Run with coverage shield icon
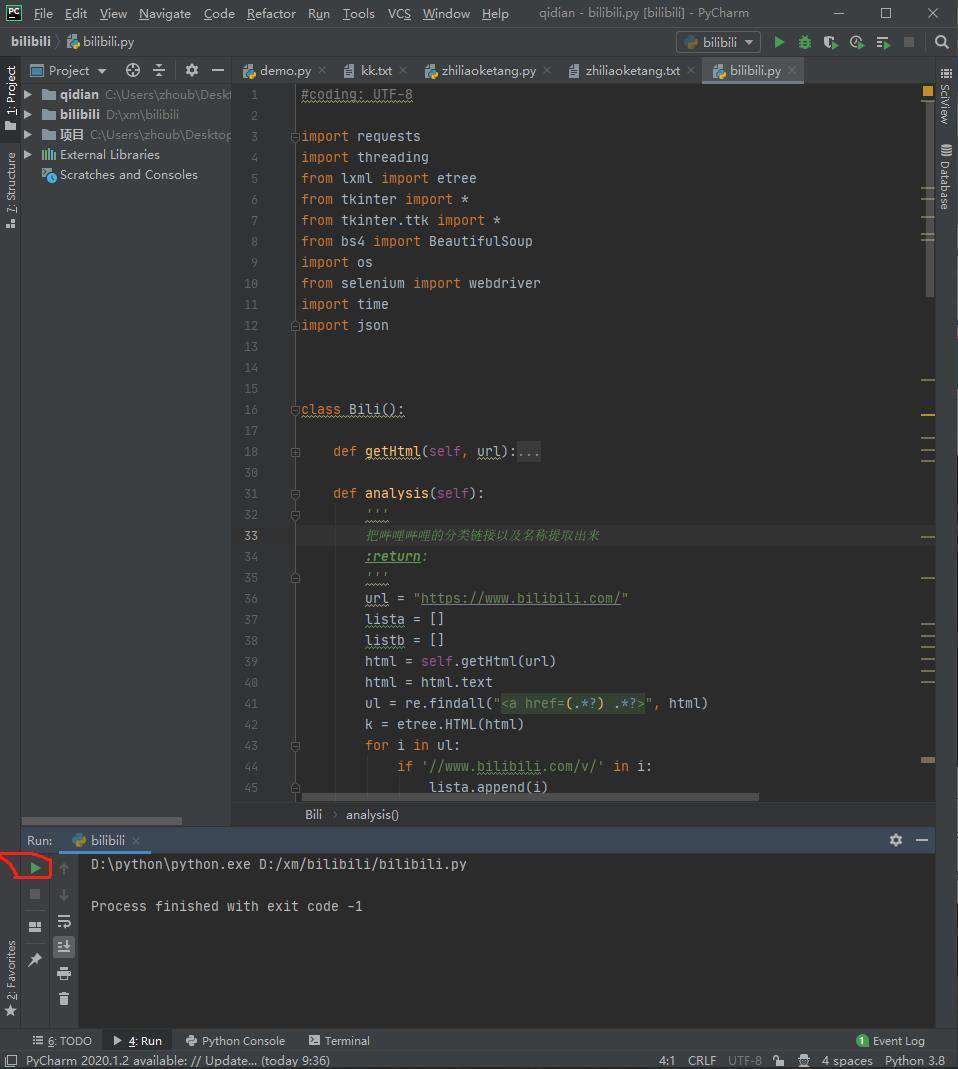The width and height of the screenshot is (958, 1069). [x=830, y=42]
